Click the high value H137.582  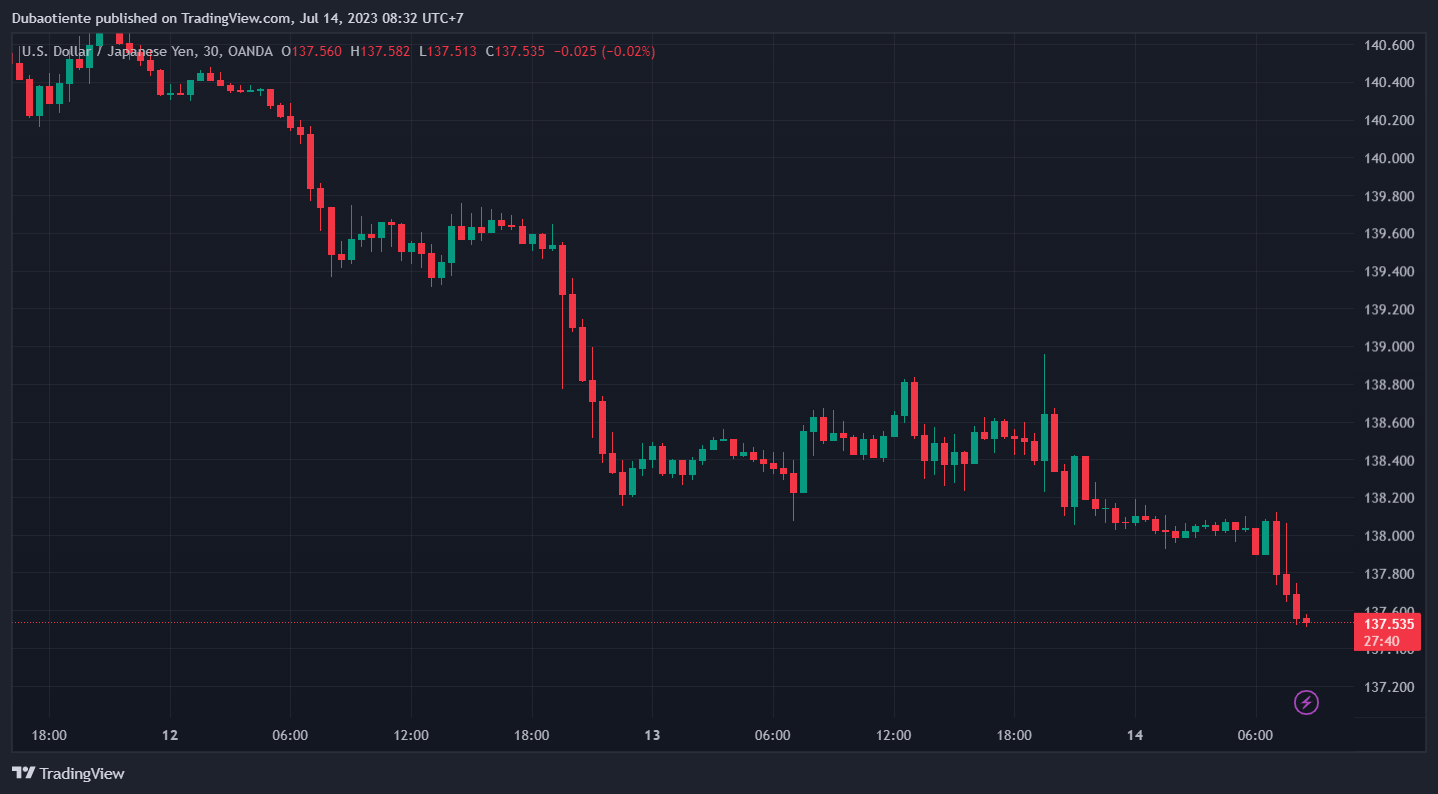pyautogui.click(x=380, y=51)
